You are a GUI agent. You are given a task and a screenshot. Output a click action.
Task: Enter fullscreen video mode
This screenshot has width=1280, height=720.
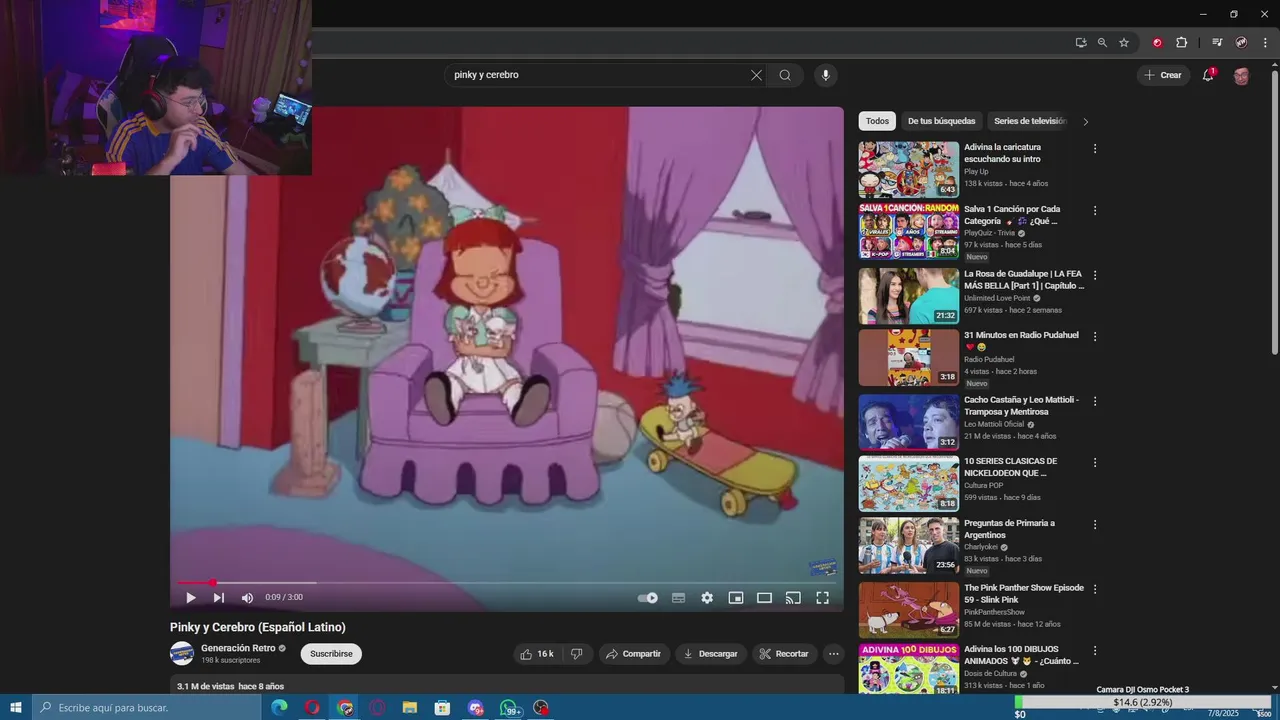[822, 598]
